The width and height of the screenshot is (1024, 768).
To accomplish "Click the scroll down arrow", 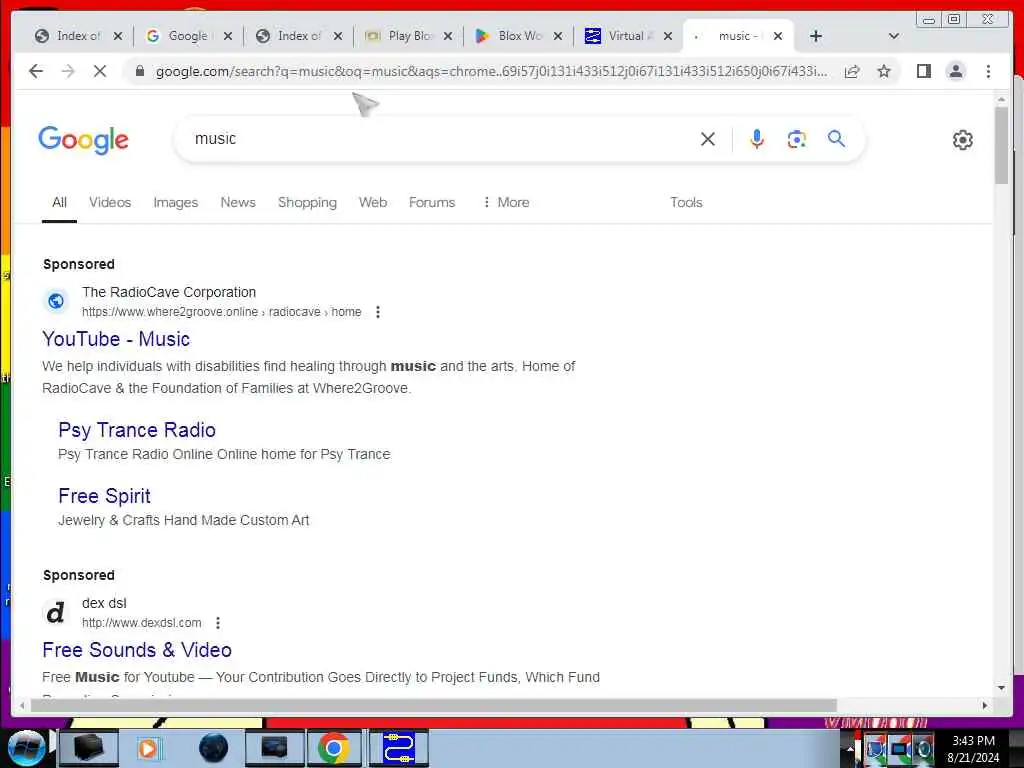I will [x=1001, y=687].
